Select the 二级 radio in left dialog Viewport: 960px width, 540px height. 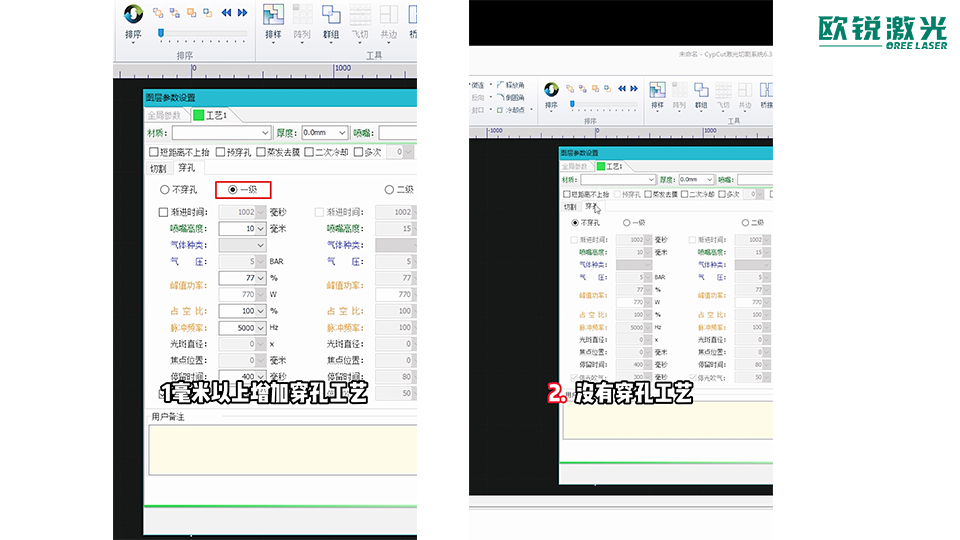pos(389,190)
